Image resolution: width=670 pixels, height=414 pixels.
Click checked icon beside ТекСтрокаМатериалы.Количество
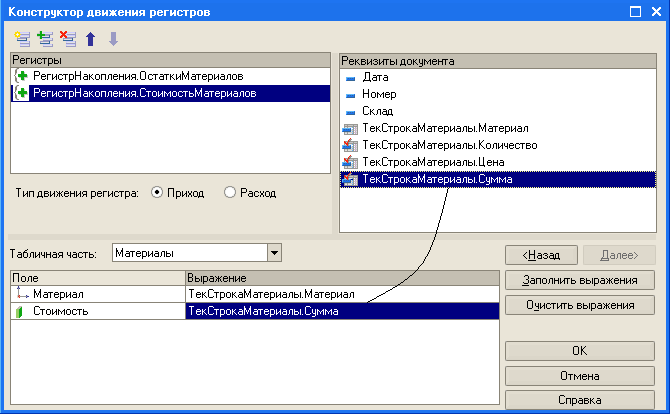(350, 145)
